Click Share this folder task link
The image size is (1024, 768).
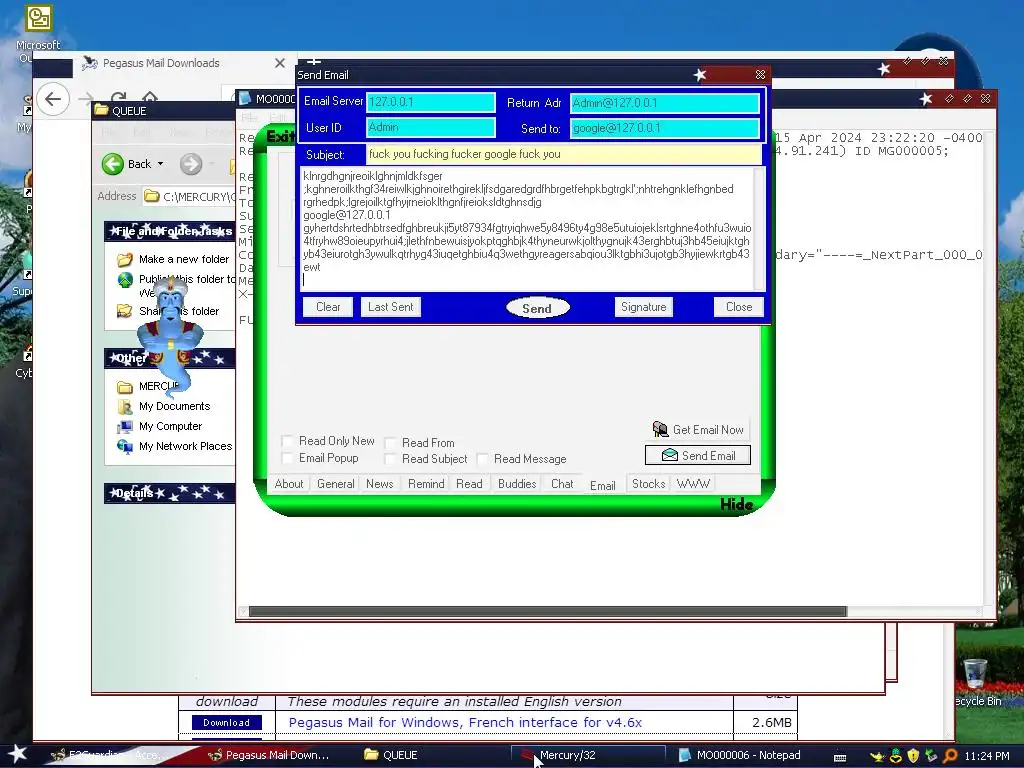pyautogui.click(x=178, y=312)
